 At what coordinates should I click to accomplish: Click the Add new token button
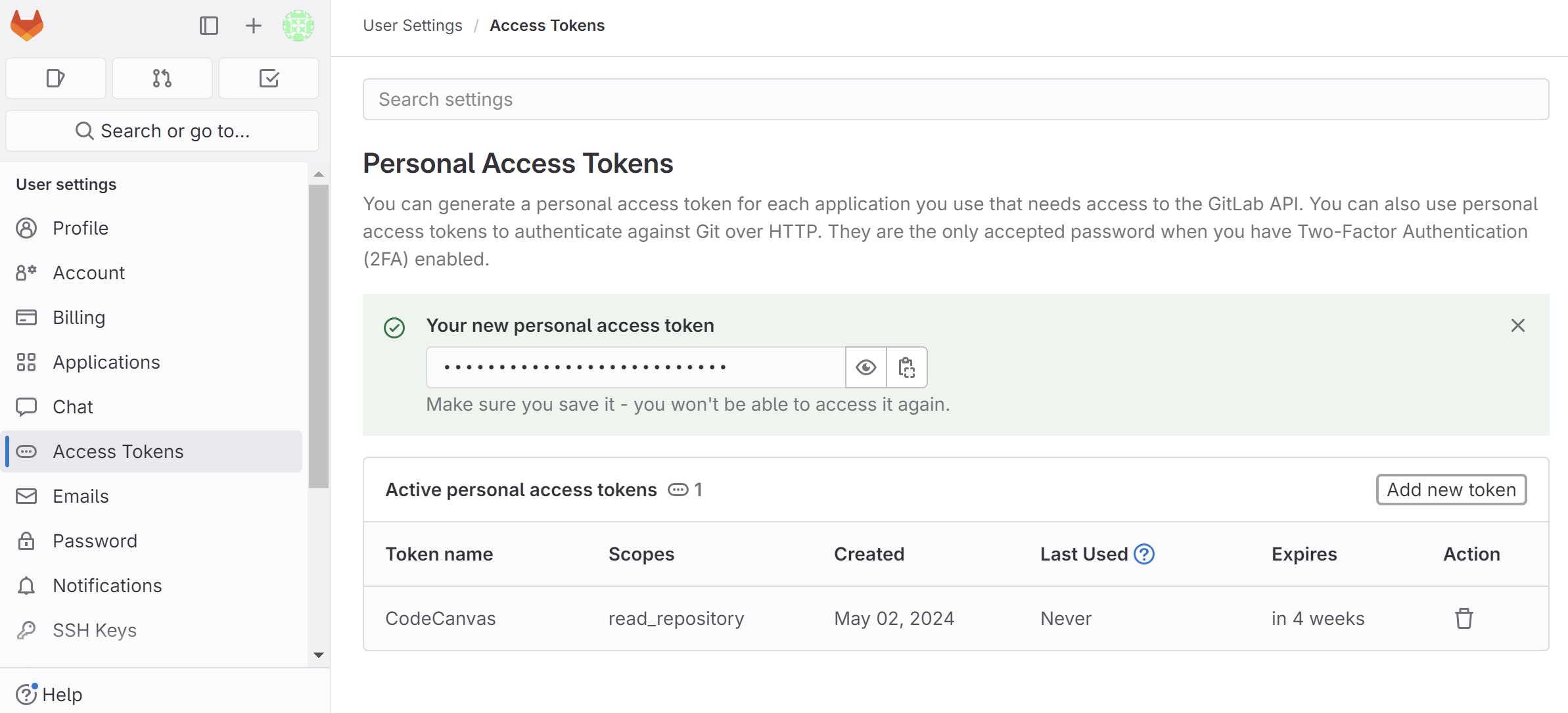[1451, 490]
